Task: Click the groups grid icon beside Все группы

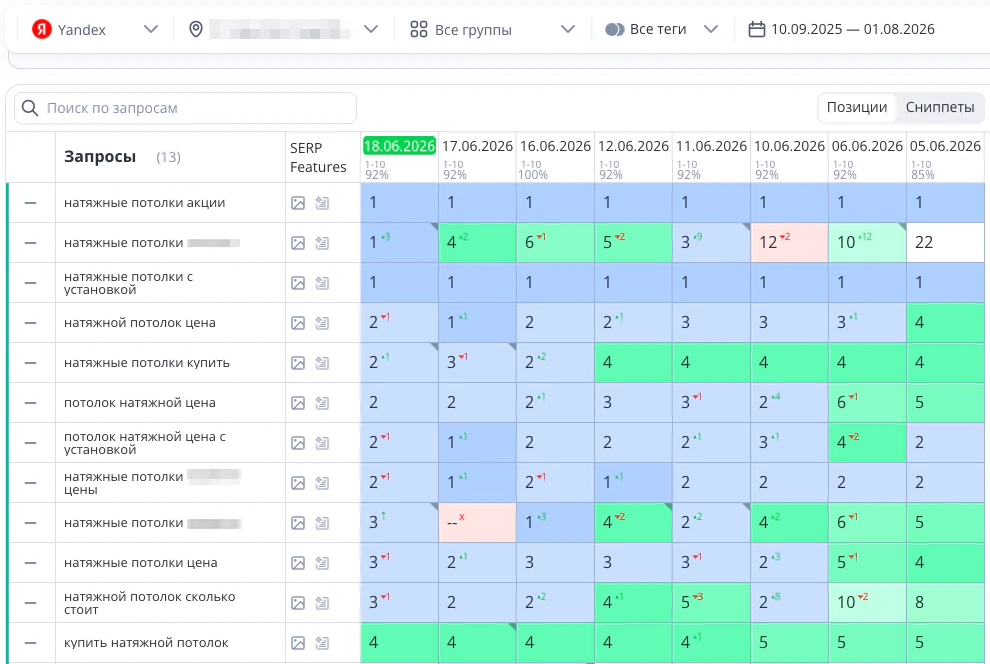Action: [x=419, y=29]
